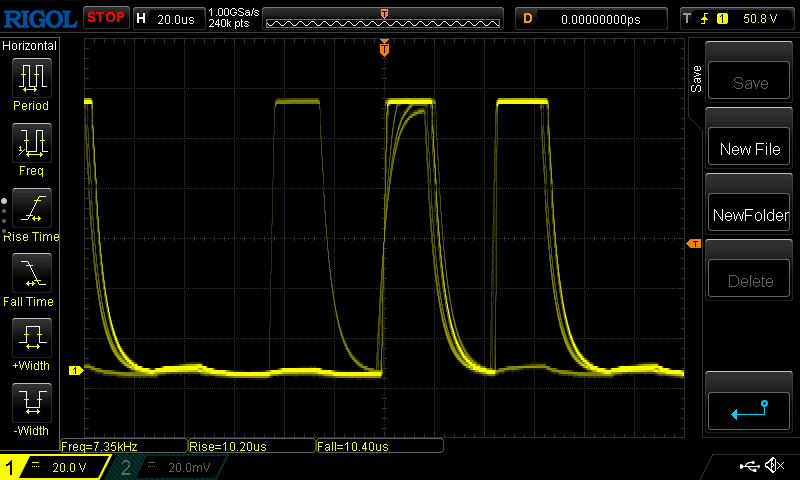Select the Rise Time measurement icon

[x=30, y=207]
